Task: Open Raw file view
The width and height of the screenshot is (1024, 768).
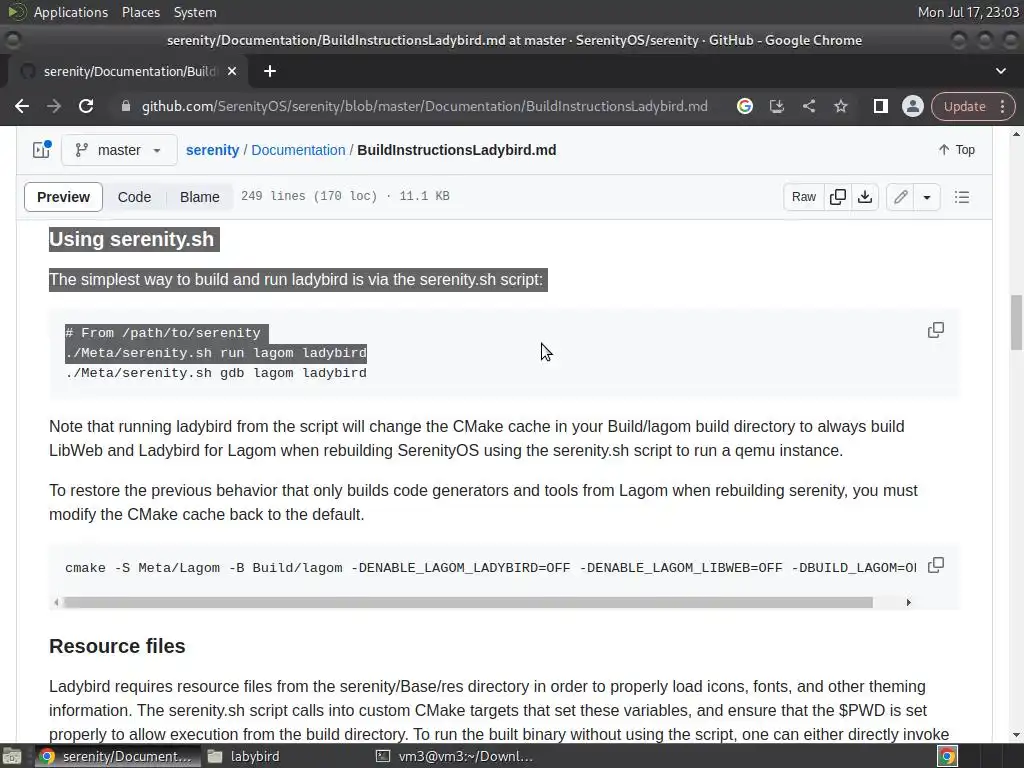Action: coord(803,197)
